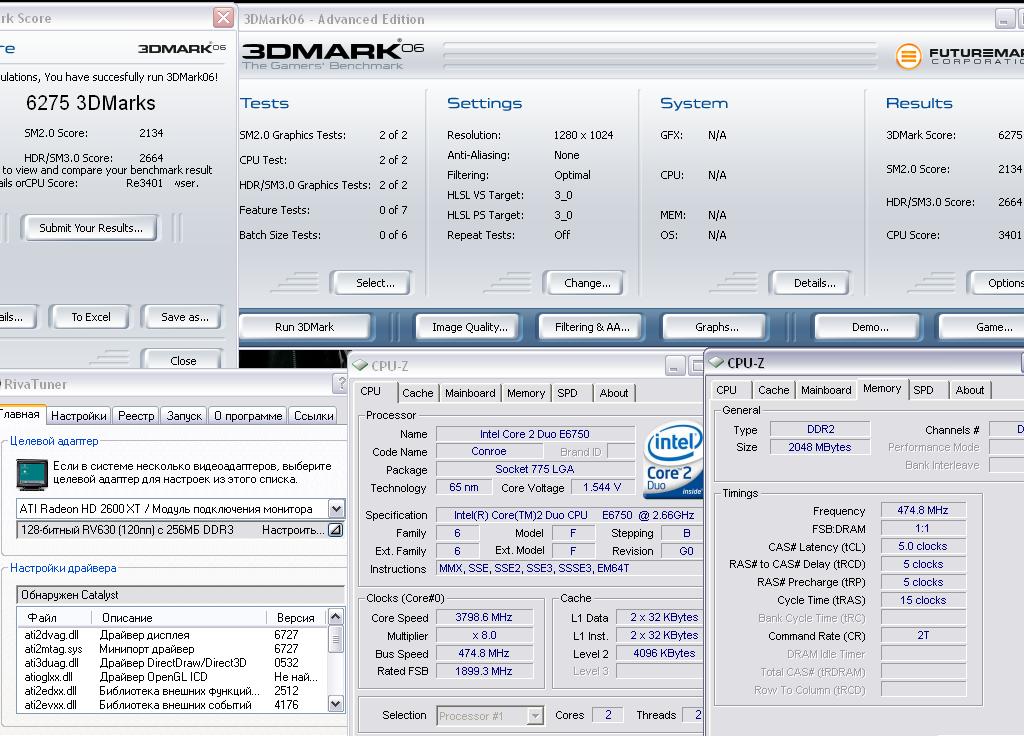Click the Описание column header
This screenshot has height=736, width=1024.
tap(180, 618)
